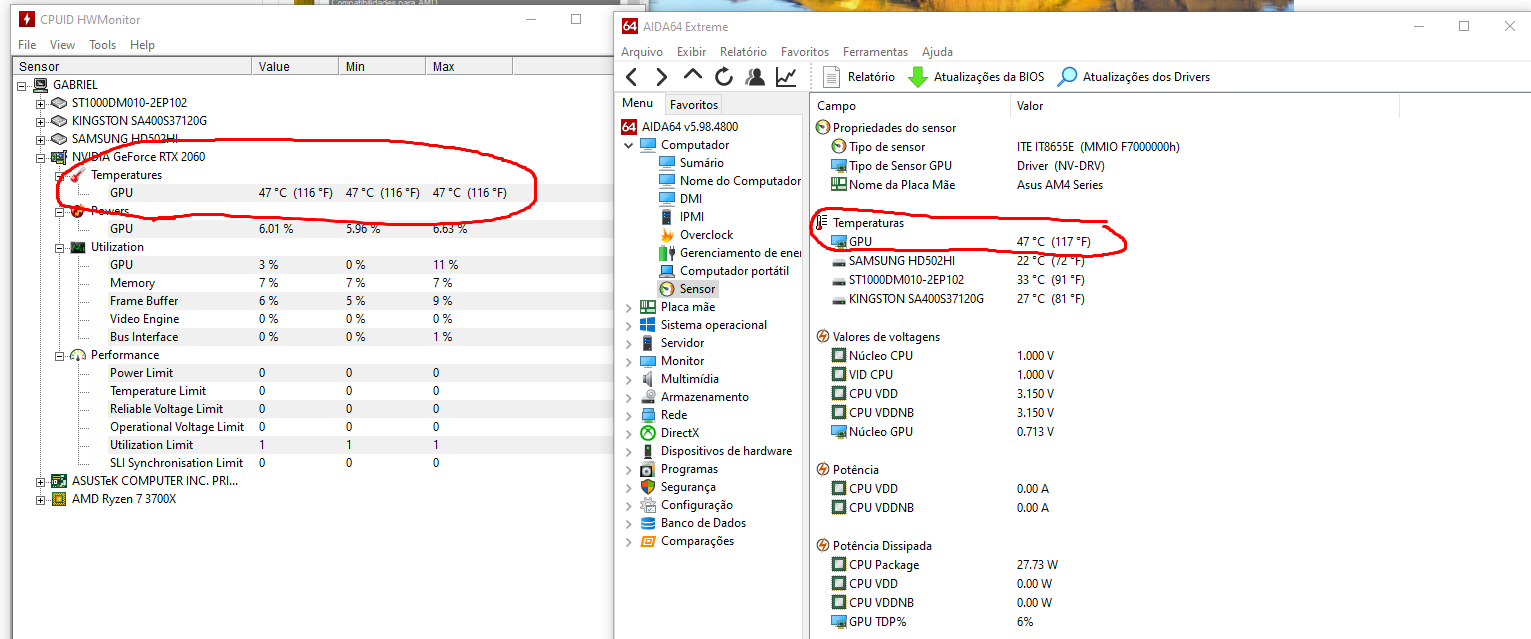Click the Overclock flame icon
The image size is (1531, 639).
667,235
